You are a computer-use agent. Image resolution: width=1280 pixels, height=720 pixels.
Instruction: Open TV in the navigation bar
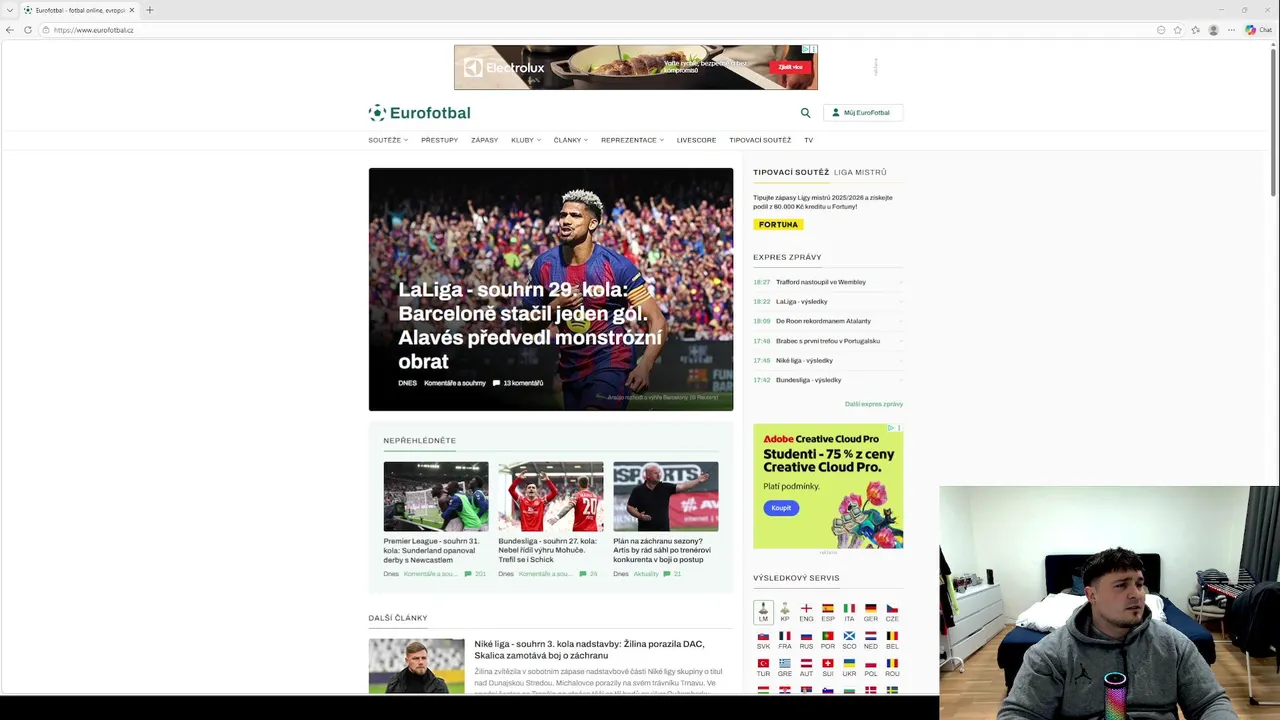[808, 140]
